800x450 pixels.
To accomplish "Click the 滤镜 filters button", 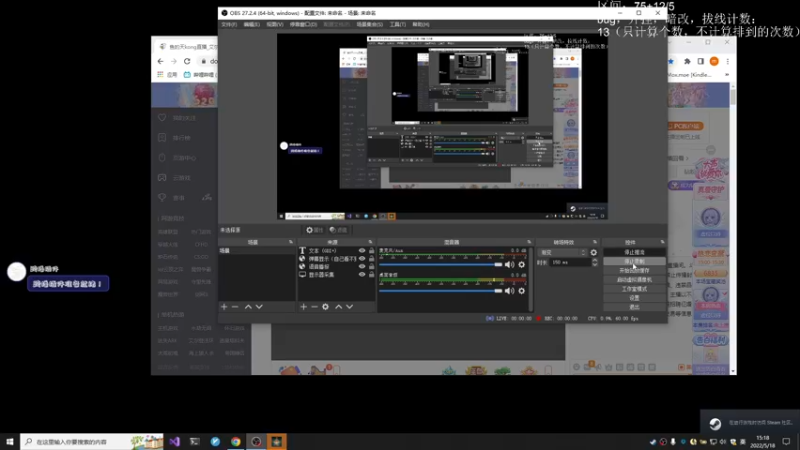I will point(338,230).
